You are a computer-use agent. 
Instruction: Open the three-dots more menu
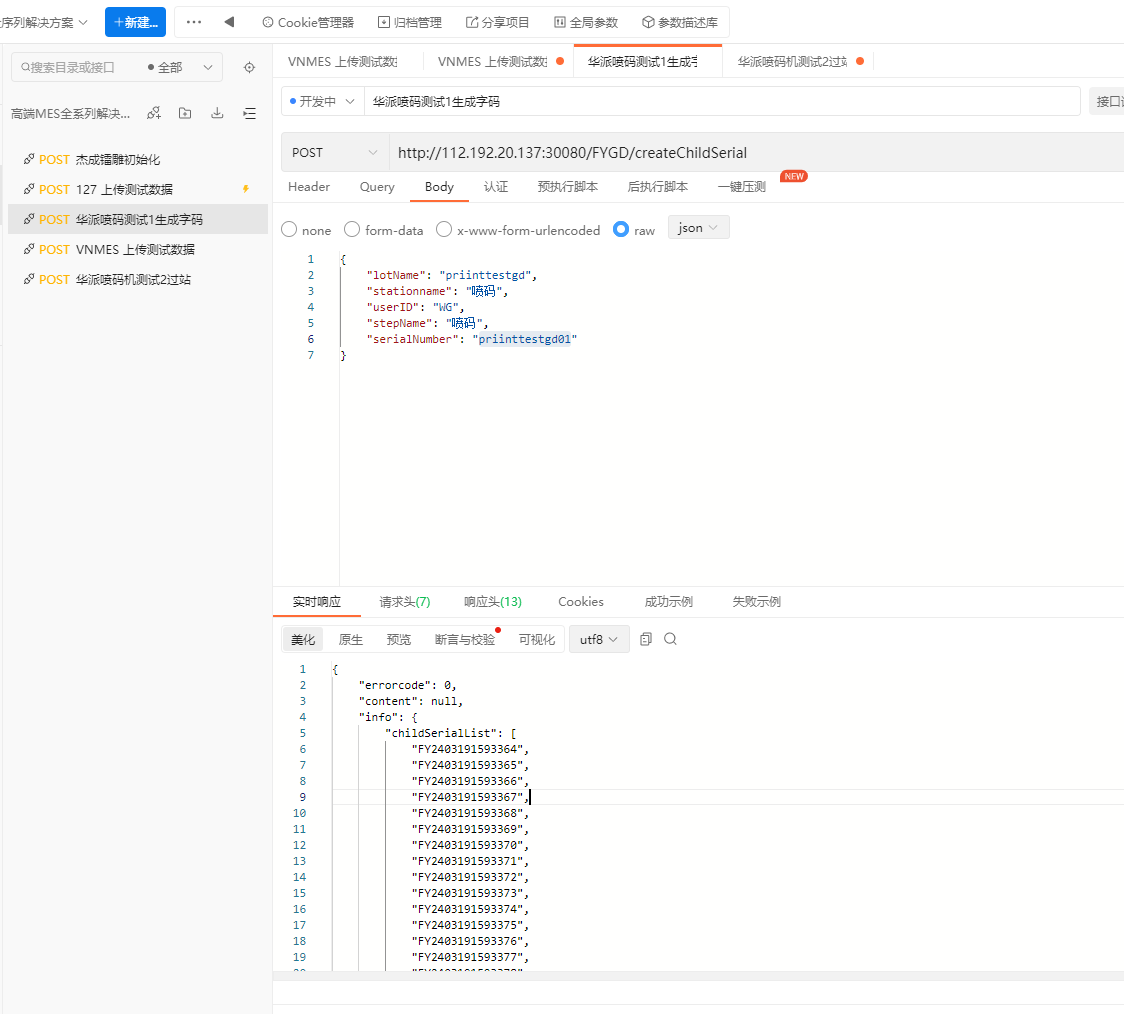(x=194, y=22)
